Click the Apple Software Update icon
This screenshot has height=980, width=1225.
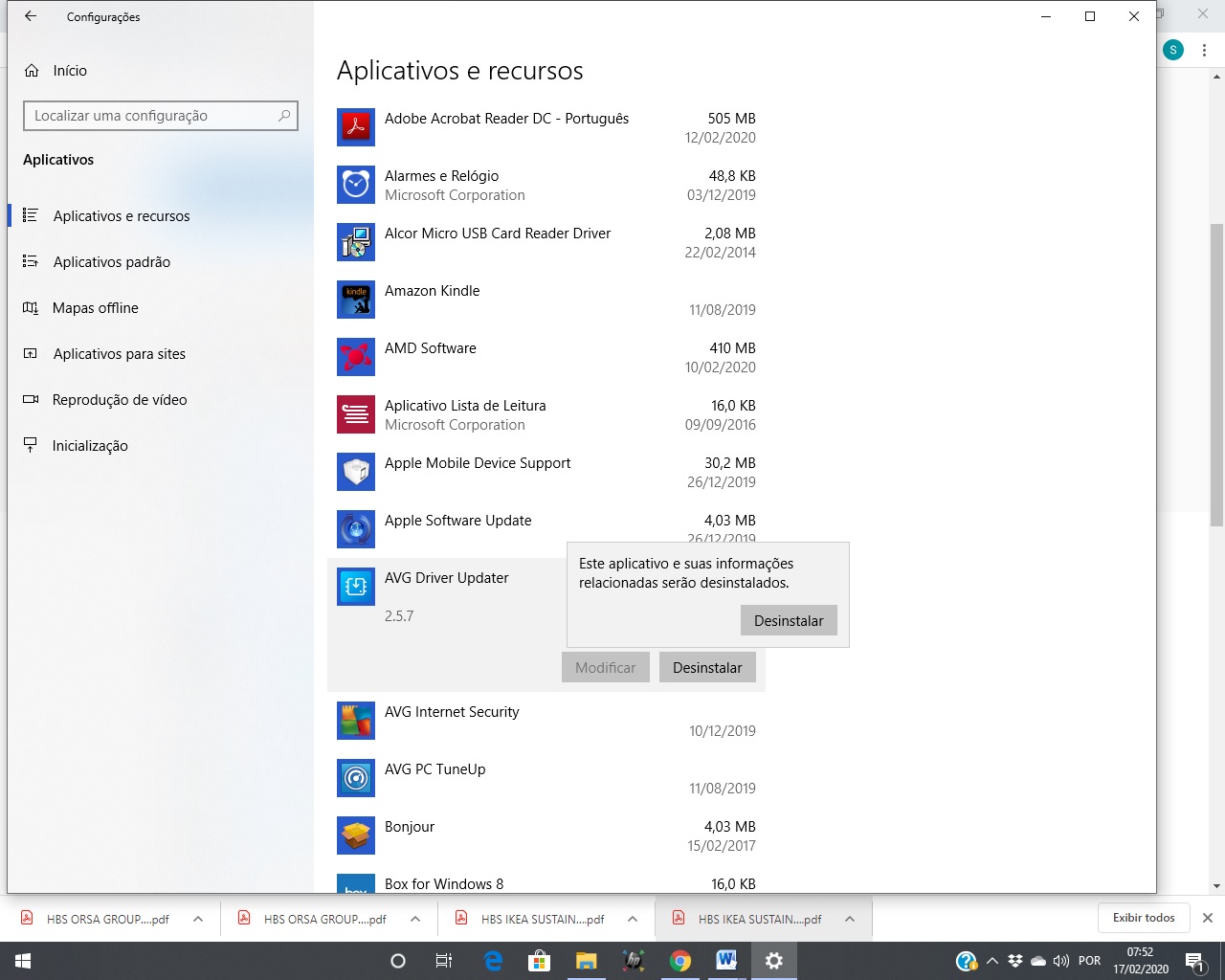[x=356, y=529]
